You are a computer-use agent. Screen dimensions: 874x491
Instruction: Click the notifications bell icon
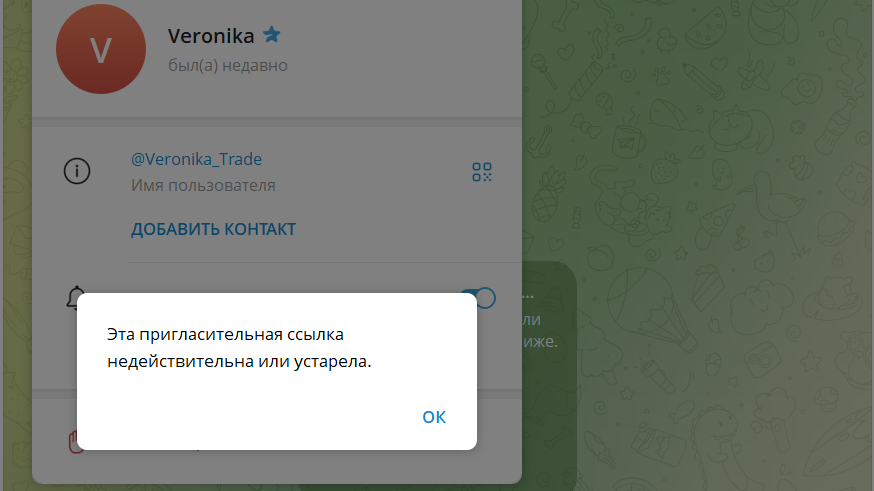pyautogui.click(x=75, y=298)
